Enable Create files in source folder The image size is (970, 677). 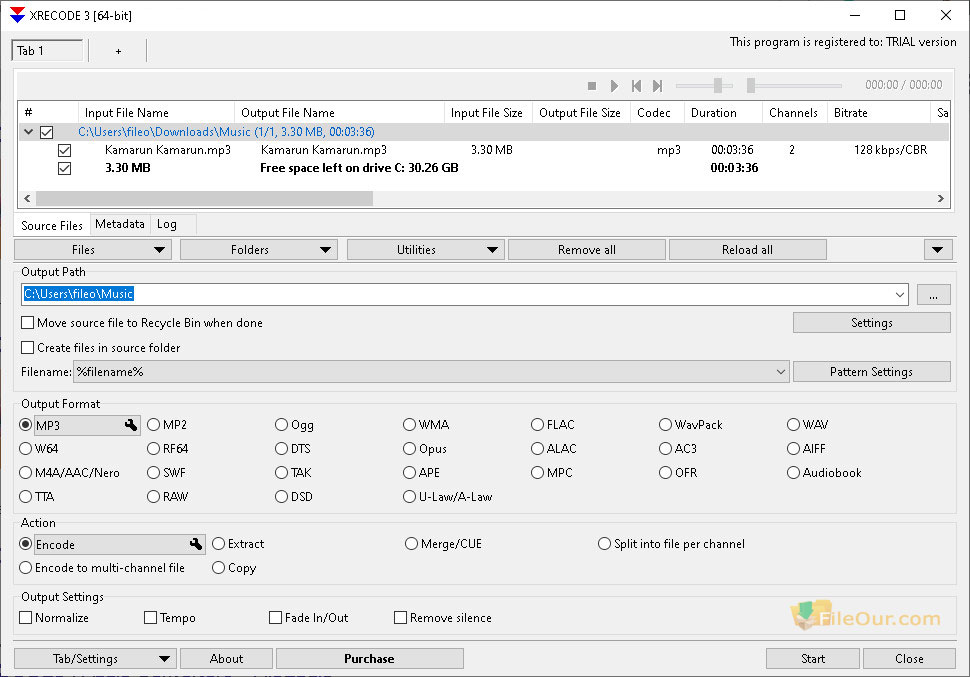pos(28,347)
